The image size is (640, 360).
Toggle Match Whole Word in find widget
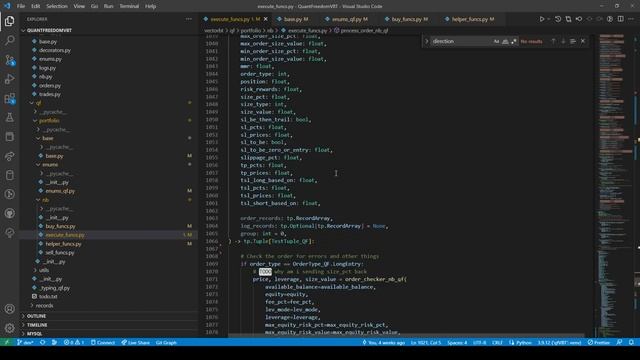click(505, 41)
